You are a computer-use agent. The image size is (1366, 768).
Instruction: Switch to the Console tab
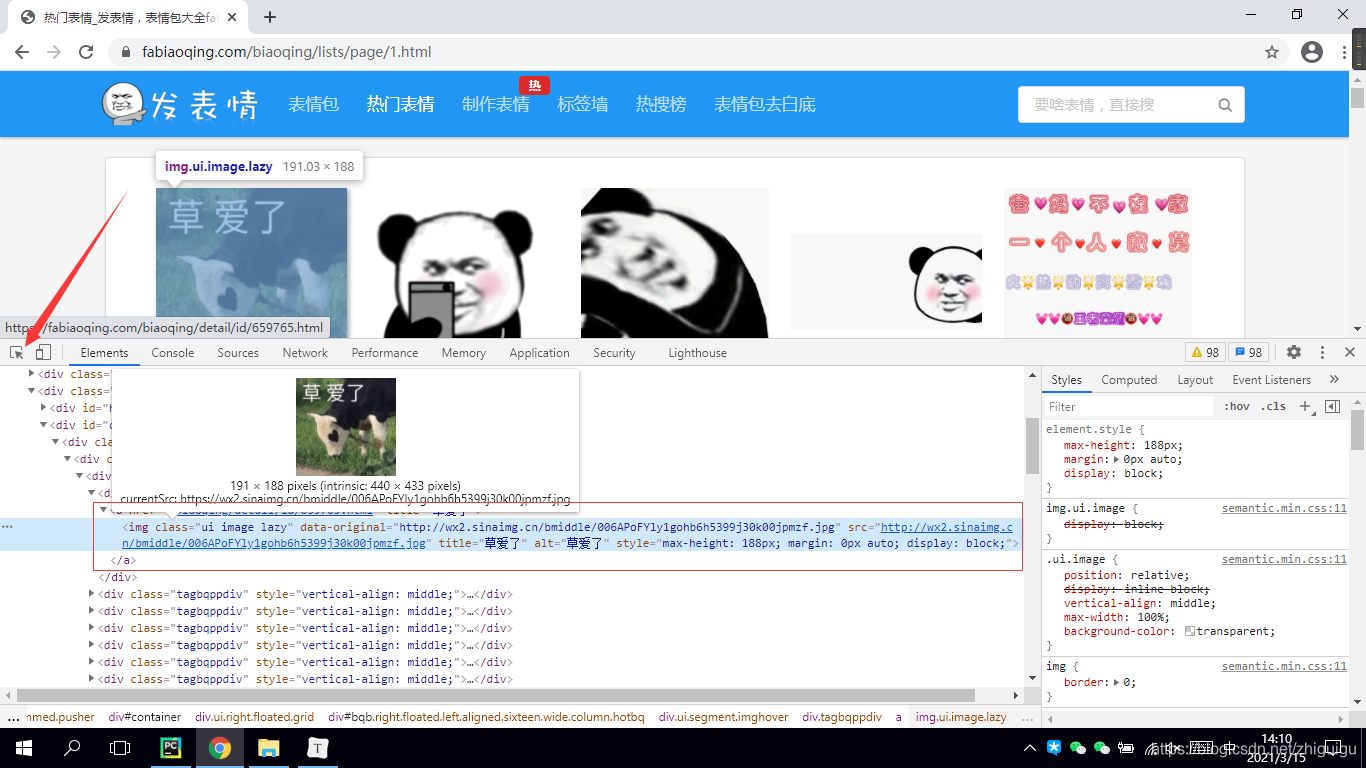point(173,353)
